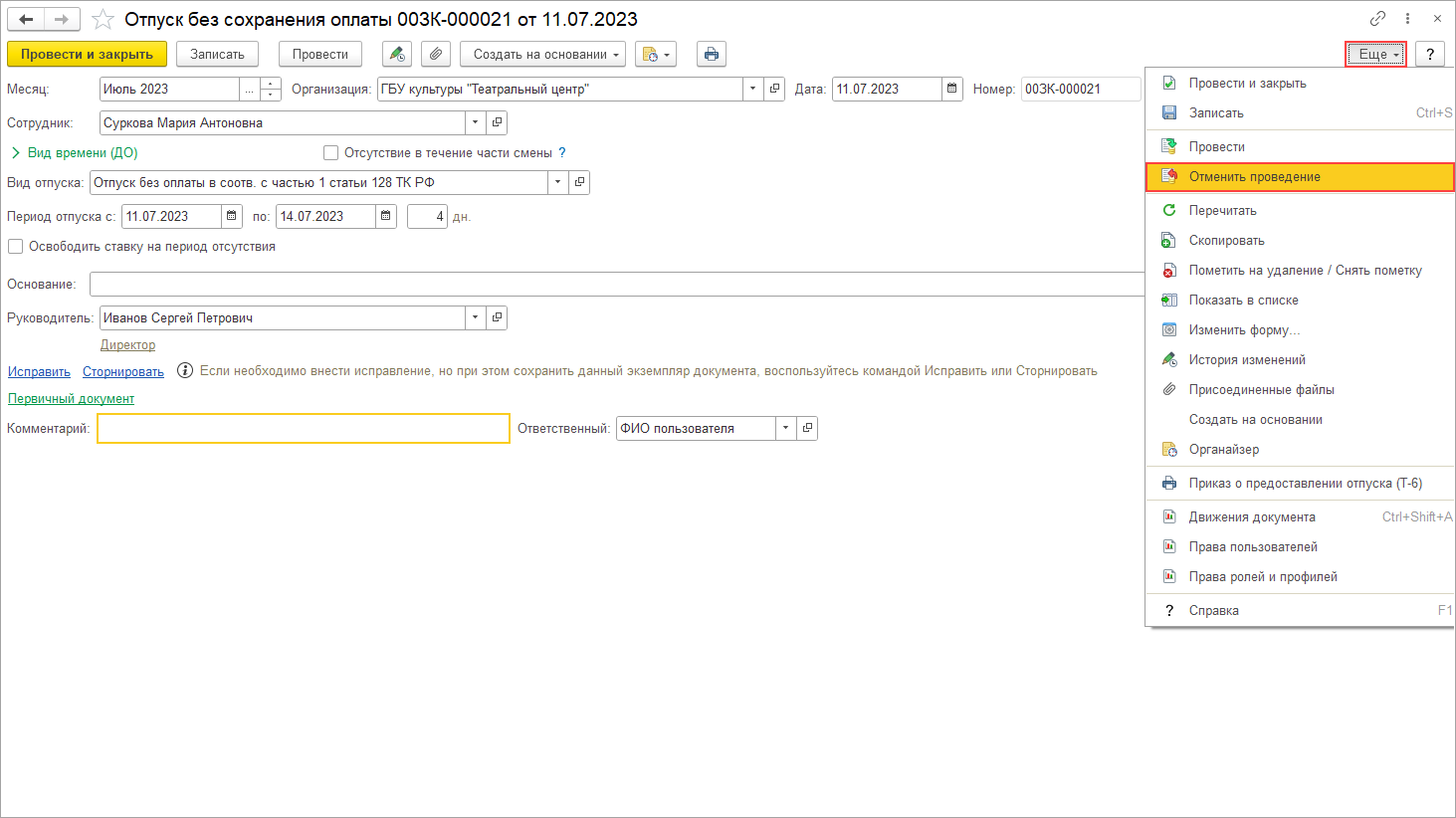The height and width of the screenshot is (818, 1456).
Task: Select Права пользователей menu item
Action: [1300, 546]
